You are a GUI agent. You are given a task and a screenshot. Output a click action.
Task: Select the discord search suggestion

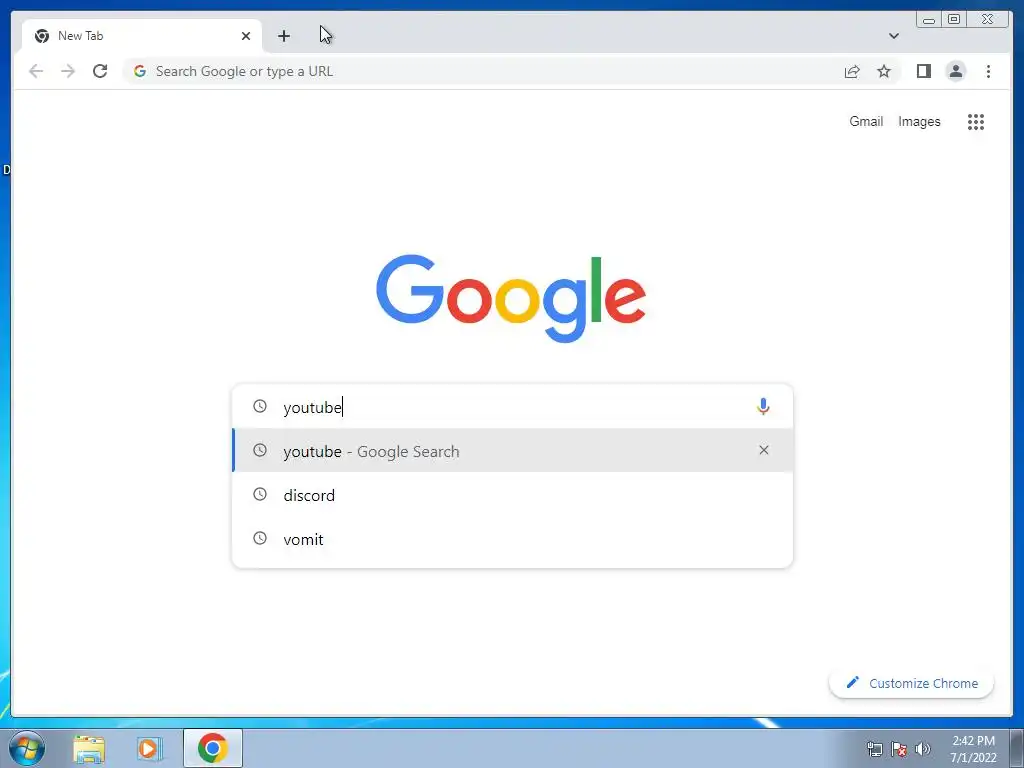click(513, 495)
